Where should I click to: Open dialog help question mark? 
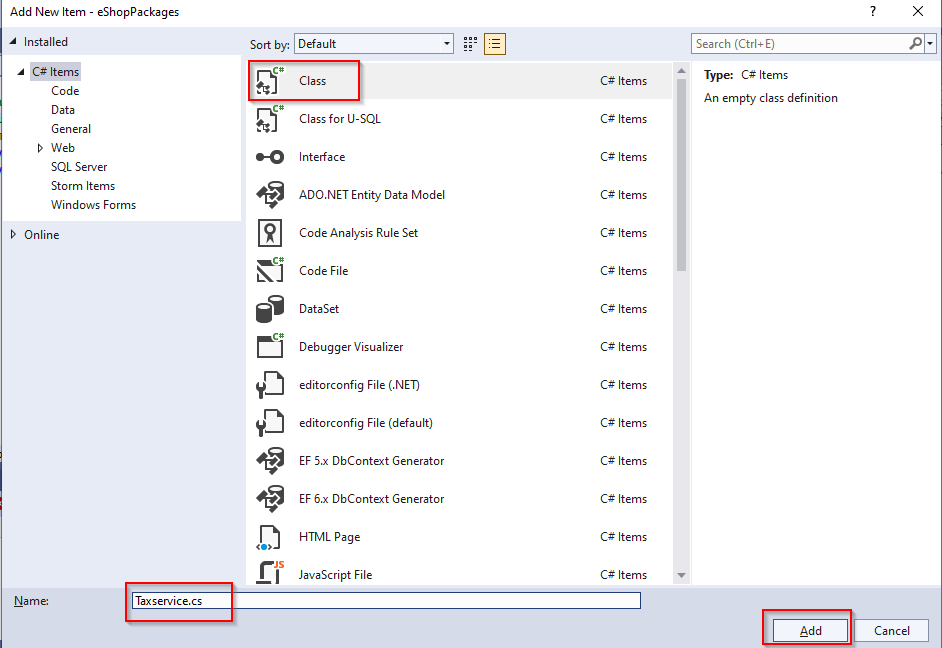(873, 11)
